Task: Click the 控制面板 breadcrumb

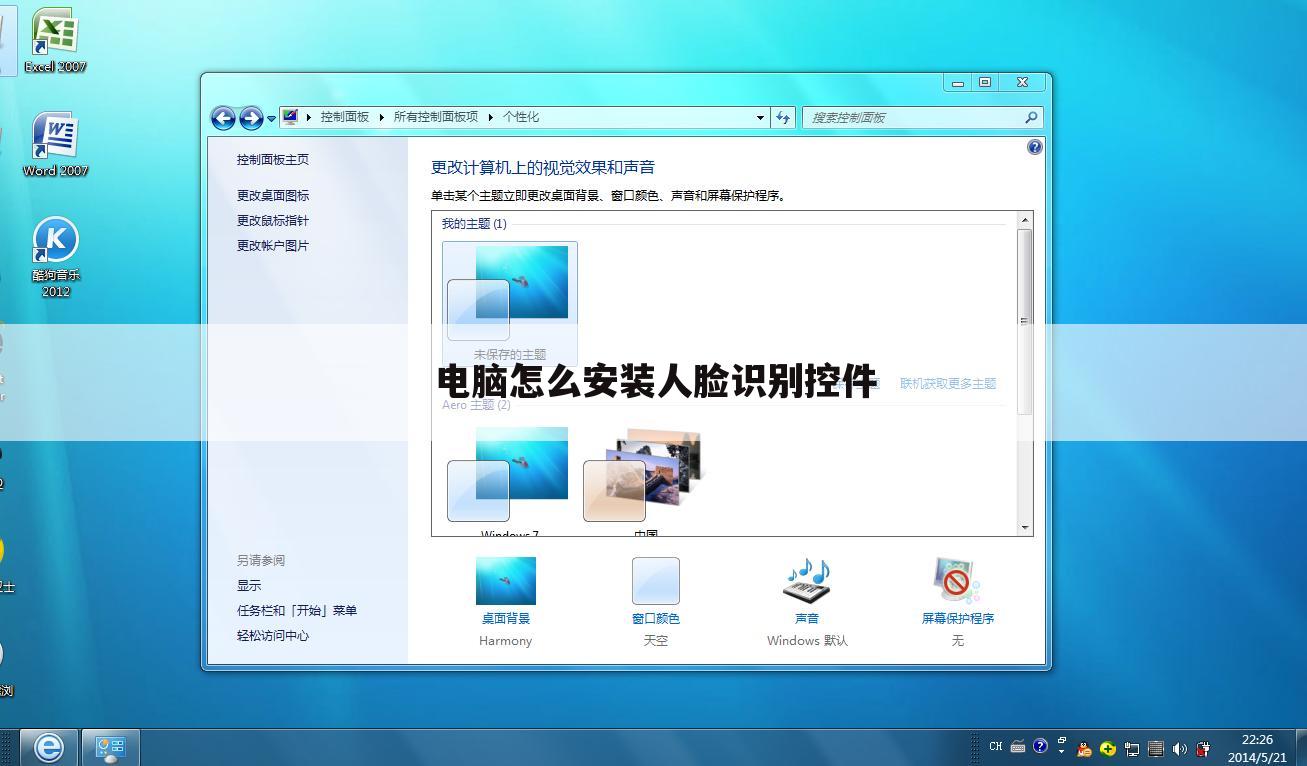Action: coord(345,117)
